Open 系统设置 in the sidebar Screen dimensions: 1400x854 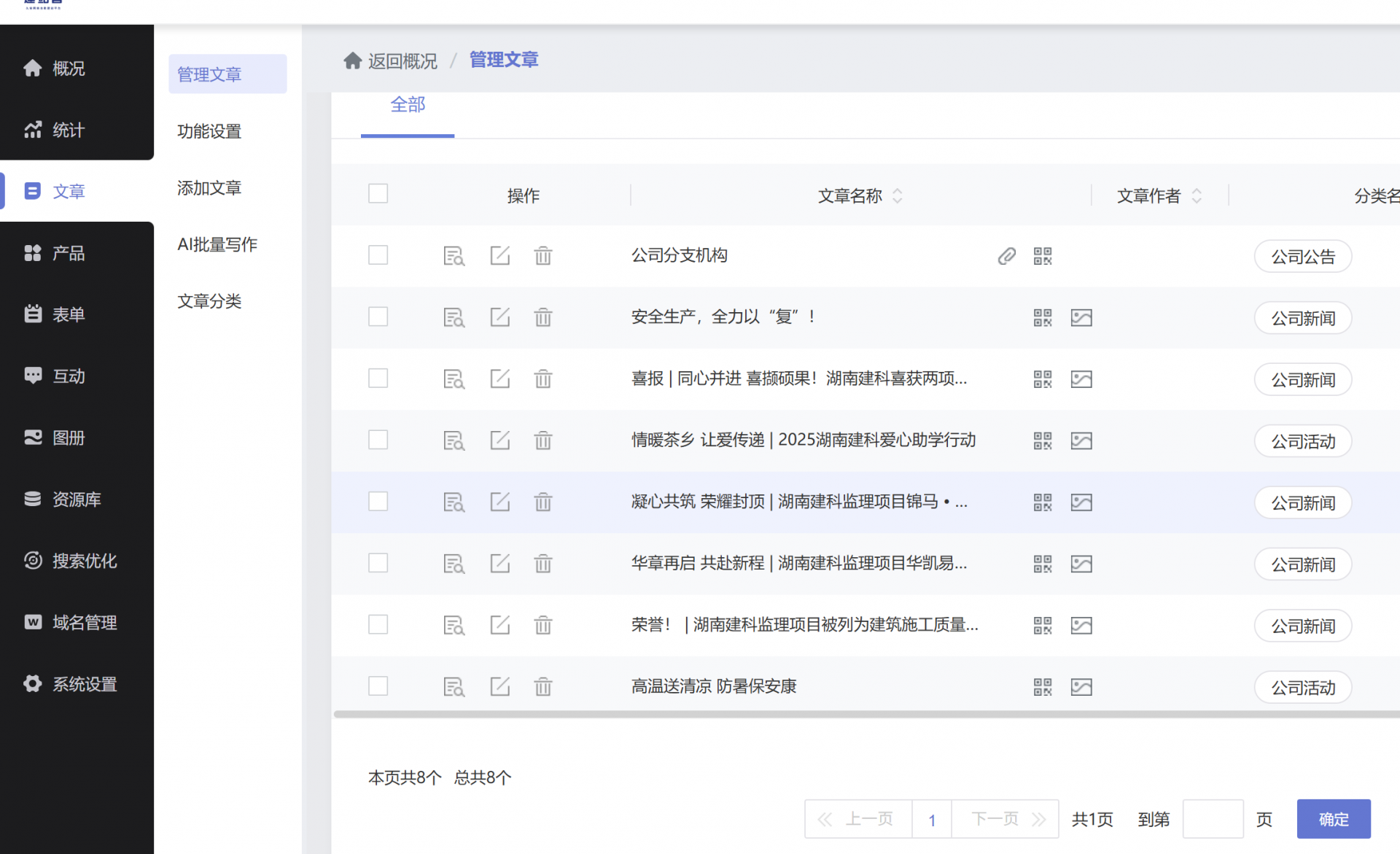[x=77, y=684]
